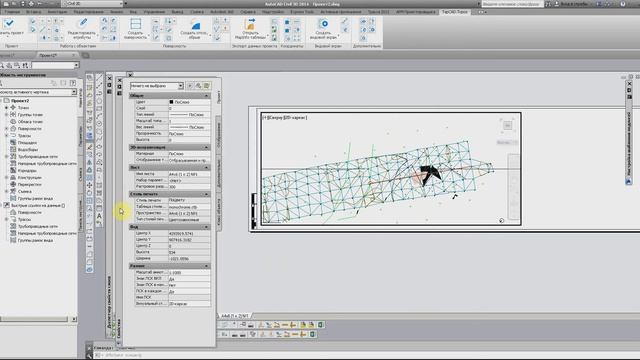Click the Create viewport ribbon icon

(323, 29)
